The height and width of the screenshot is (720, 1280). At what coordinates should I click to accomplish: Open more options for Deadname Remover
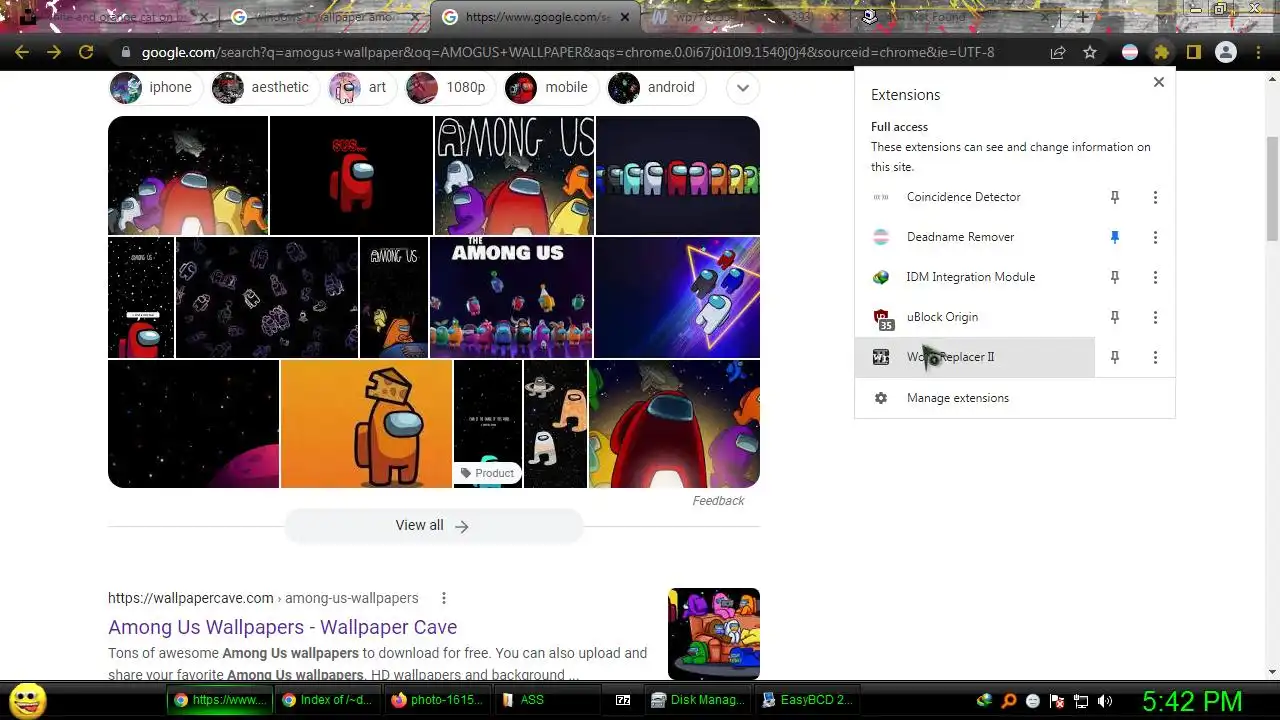click(x=1155, y=237)
